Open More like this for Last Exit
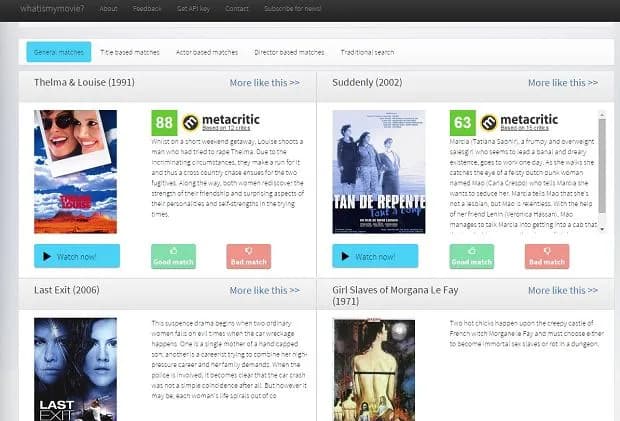Screen dimensions: 620x421 (264, 290)
